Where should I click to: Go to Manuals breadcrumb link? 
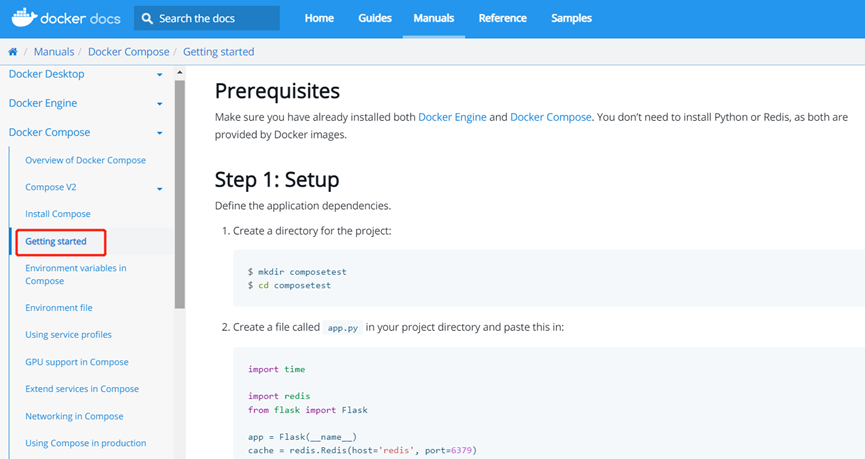(54, 52)
